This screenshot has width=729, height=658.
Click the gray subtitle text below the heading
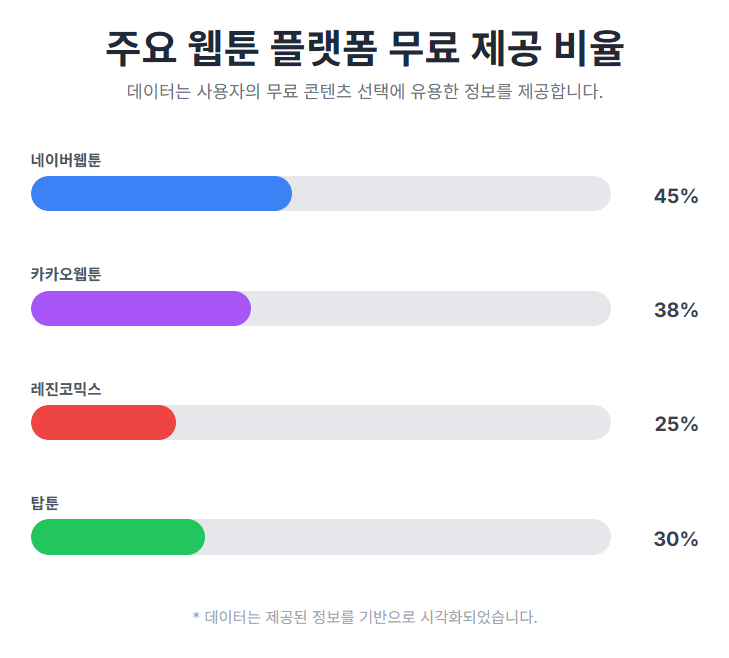pos(365,92)
